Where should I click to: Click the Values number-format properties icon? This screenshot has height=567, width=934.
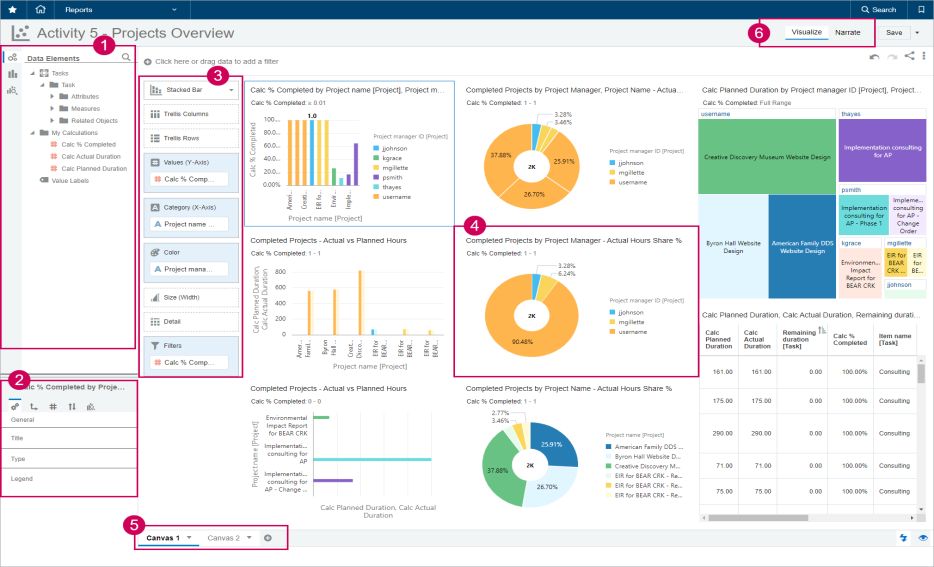(52, 407)
